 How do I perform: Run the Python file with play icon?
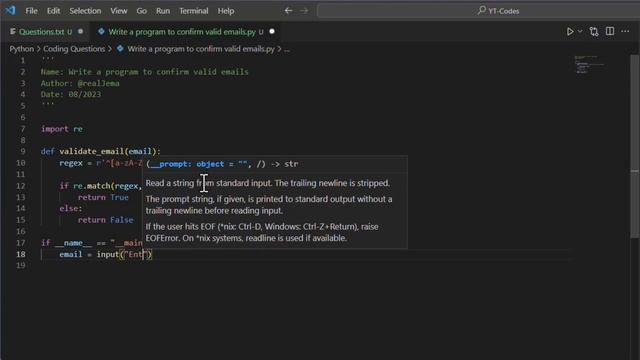tap(570, 31)
